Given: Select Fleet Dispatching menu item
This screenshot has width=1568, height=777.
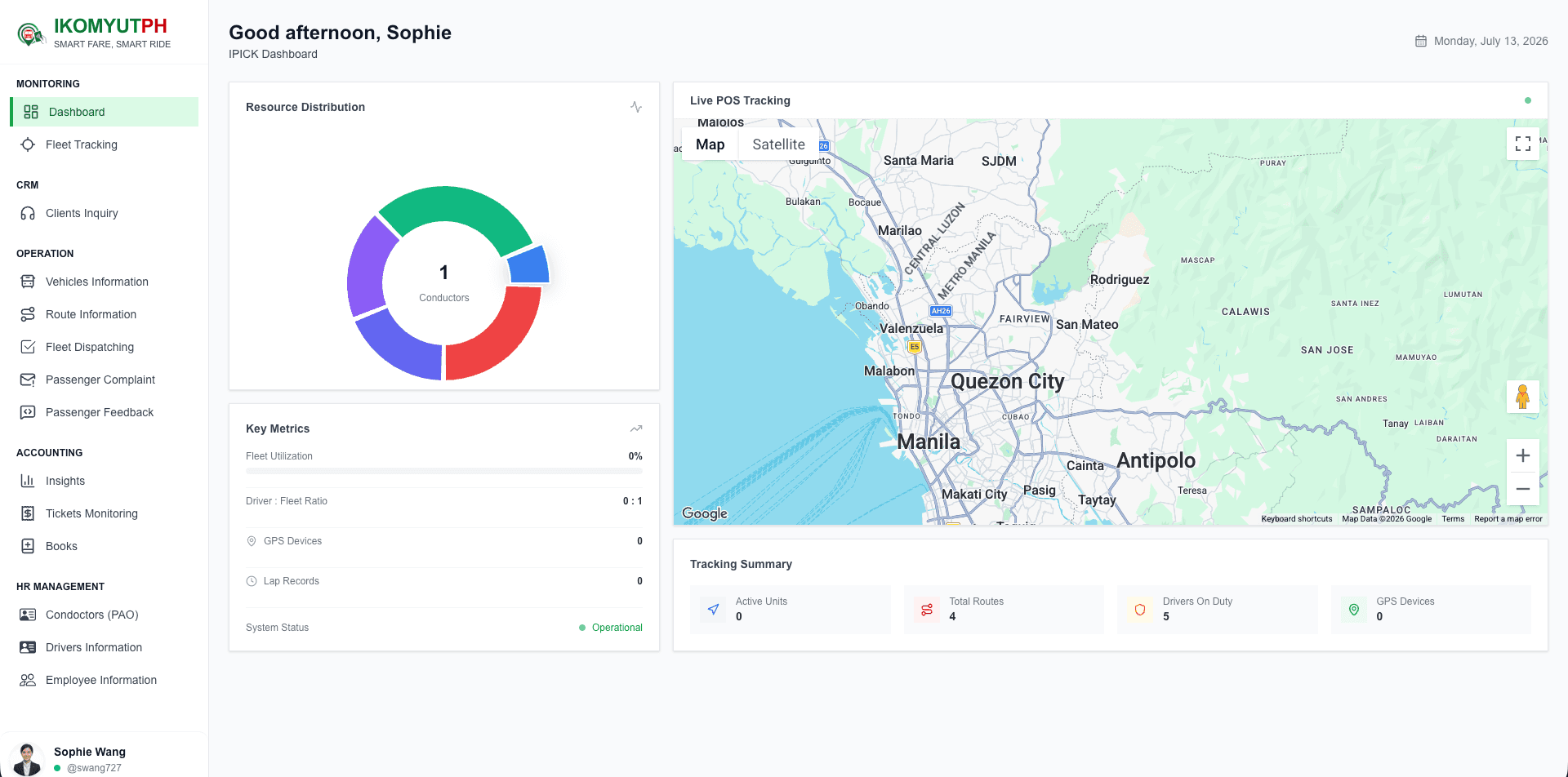Looking at the screenshot, I should pos(104,347).
